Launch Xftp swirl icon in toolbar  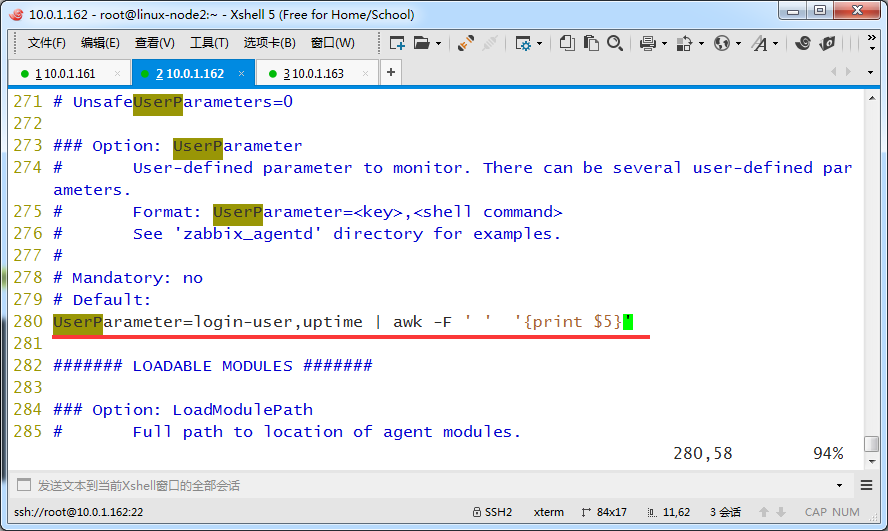tap(802, 43)
